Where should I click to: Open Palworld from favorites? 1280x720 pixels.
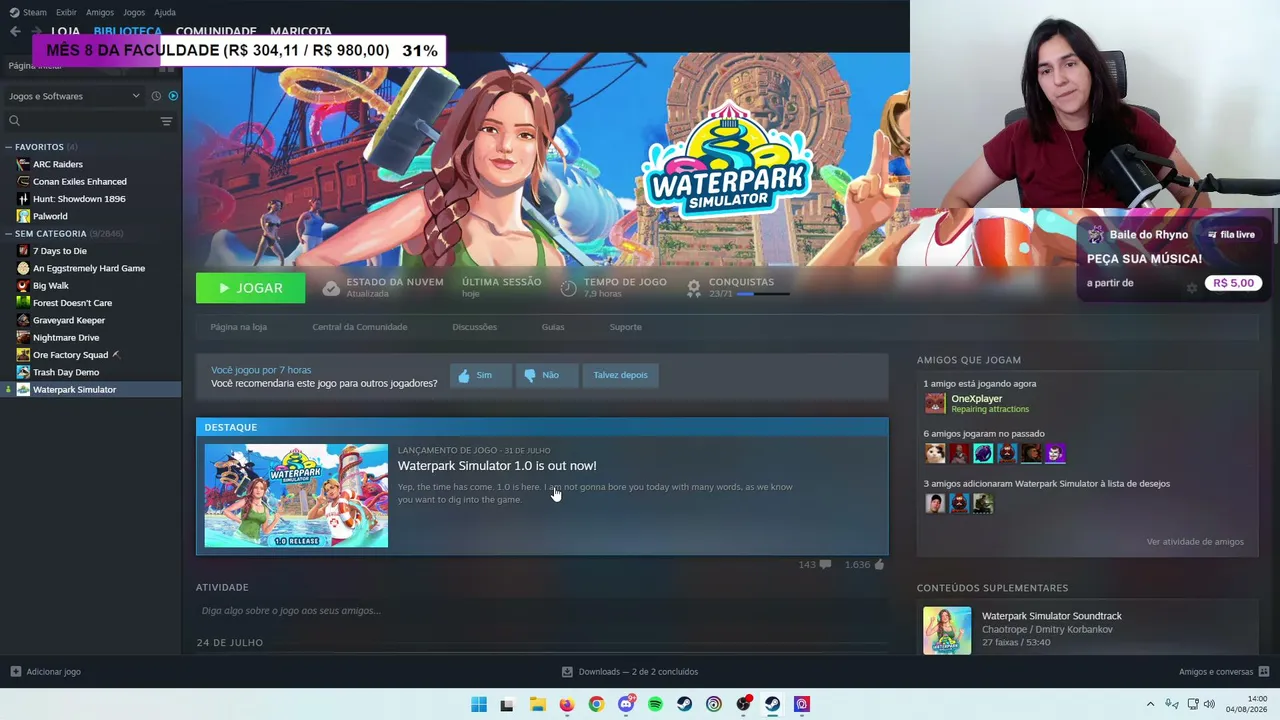(50, 216)
